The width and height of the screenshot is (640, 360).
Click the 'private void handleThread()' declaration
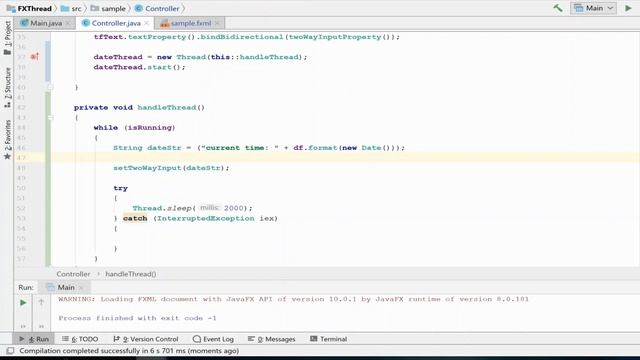click(139, 107)
